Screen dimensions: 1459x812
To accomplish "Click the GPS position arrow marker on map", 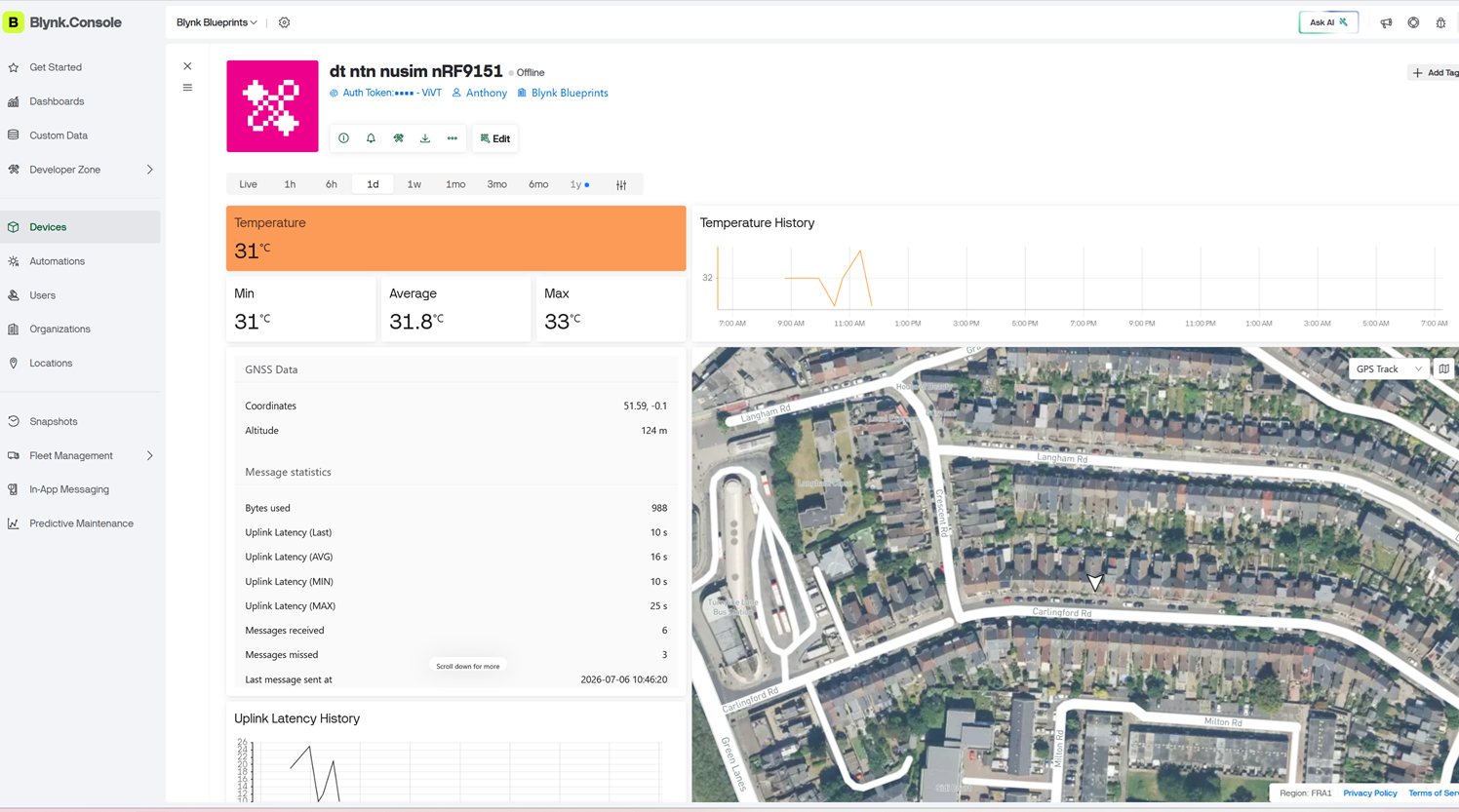I will (x=1095, y=582).
